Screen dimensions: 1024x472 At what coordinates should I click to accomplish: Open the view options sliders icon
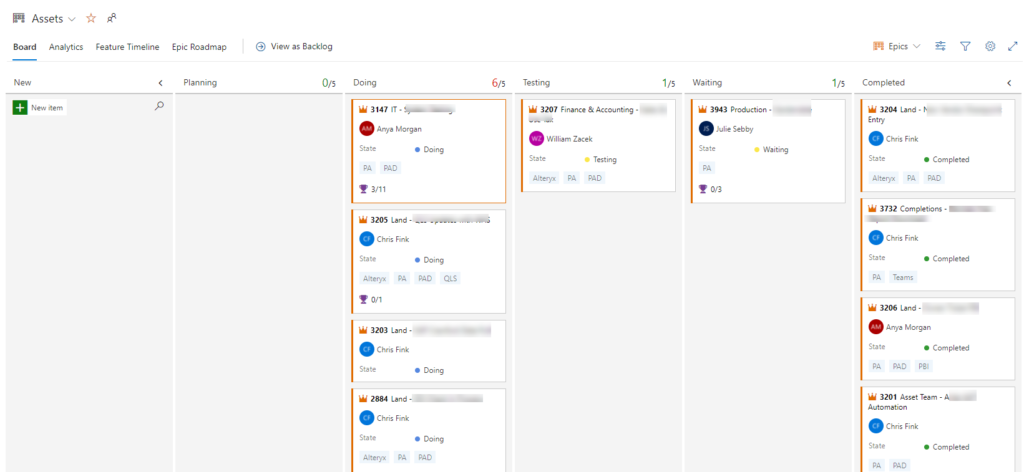pos(940,46)
